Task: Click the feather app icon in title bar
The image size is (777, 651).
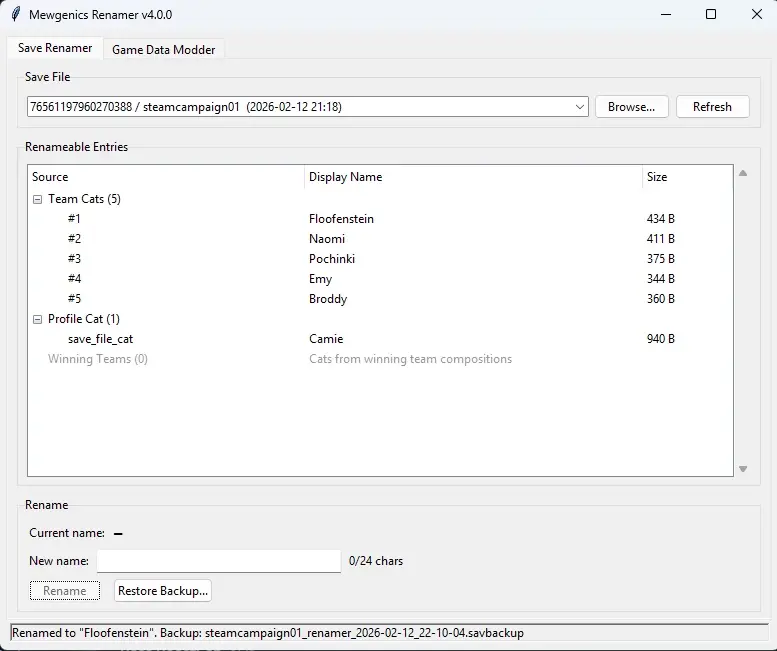Action: click(x=15, y=15)
